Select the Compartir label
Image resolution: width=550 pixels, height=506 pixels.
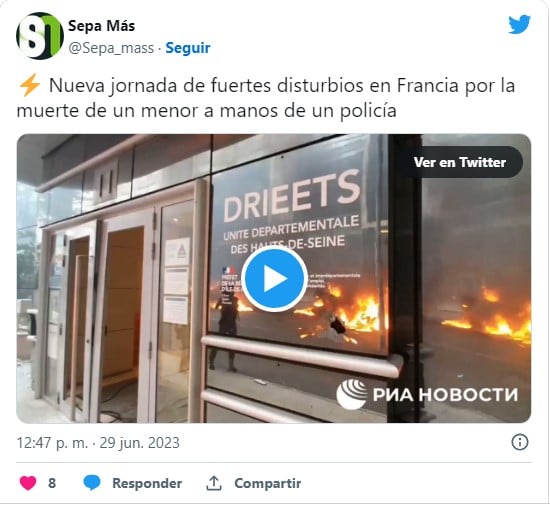[x=268, y=484]
